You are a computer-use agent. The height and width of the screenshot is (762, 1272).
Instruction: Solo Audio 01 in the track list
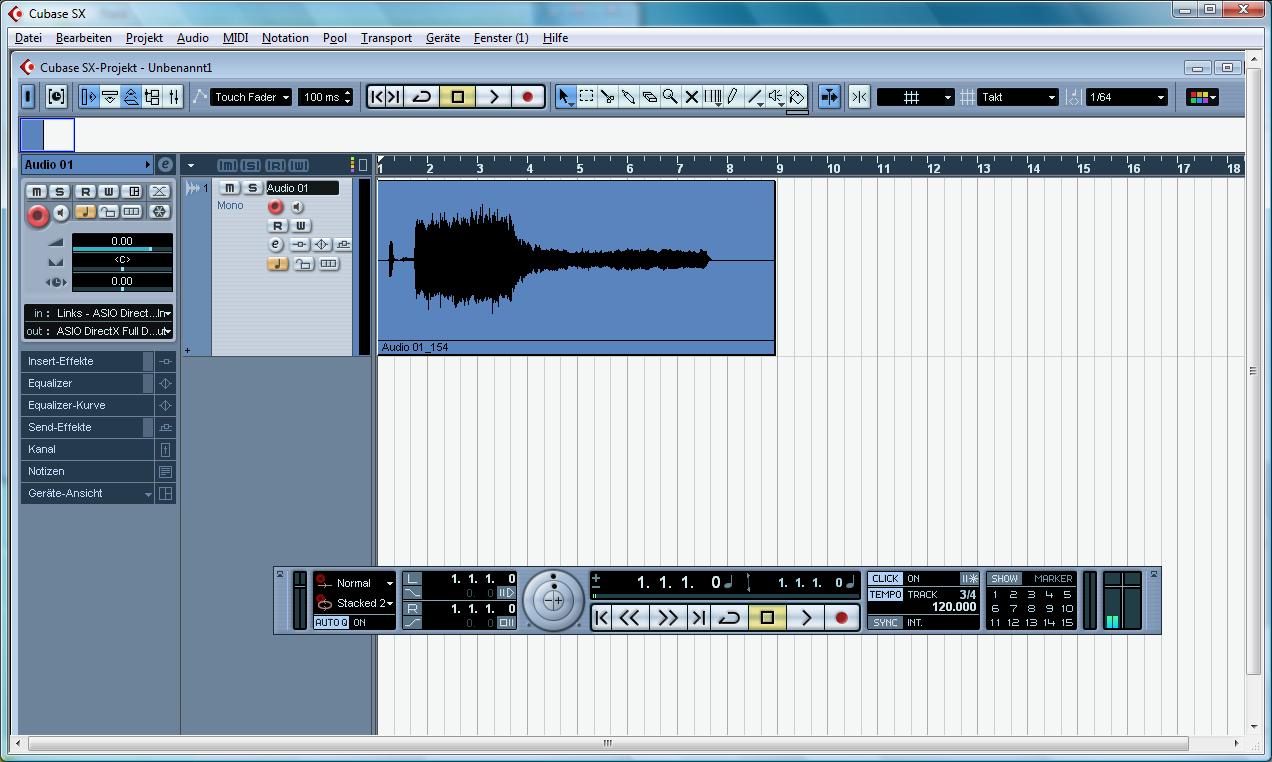point(252,188)
